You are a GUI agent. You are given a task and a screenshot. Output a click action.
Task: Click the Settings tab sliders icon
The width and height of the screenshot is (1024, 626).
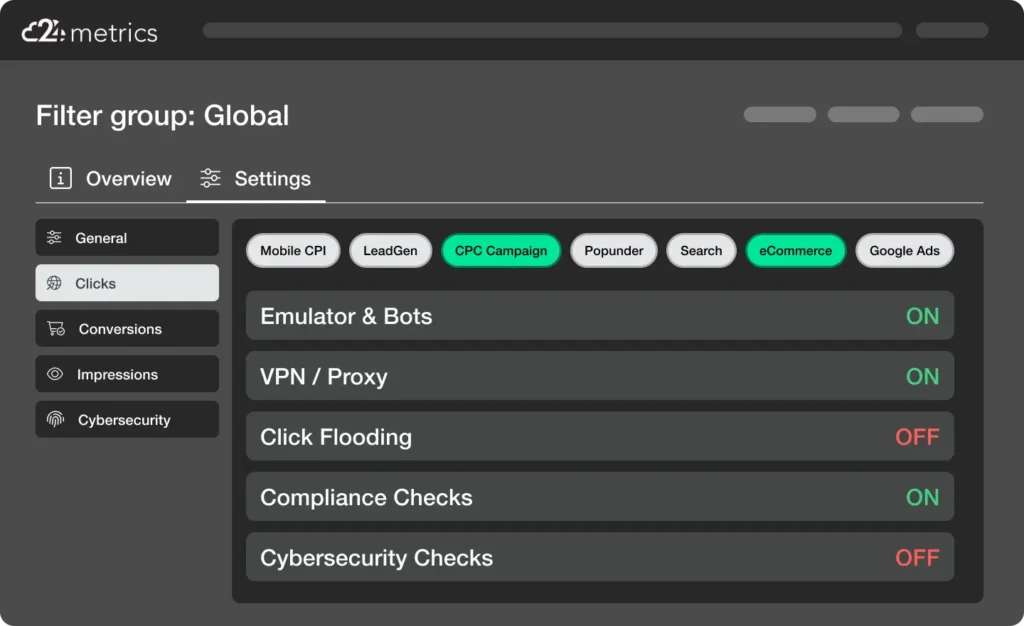point(210,178)
